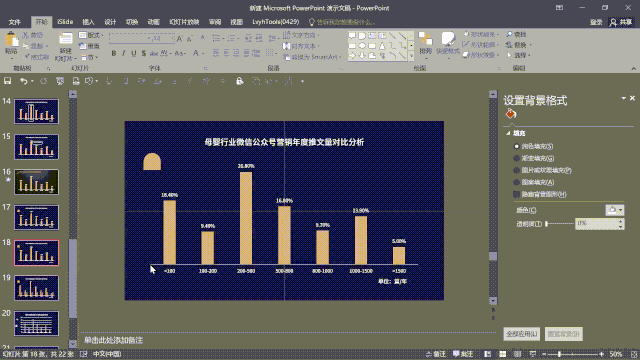Screen dimensions: 640x360
Task: Select slide 16 thumbnail
Action: tap(36, 182)
